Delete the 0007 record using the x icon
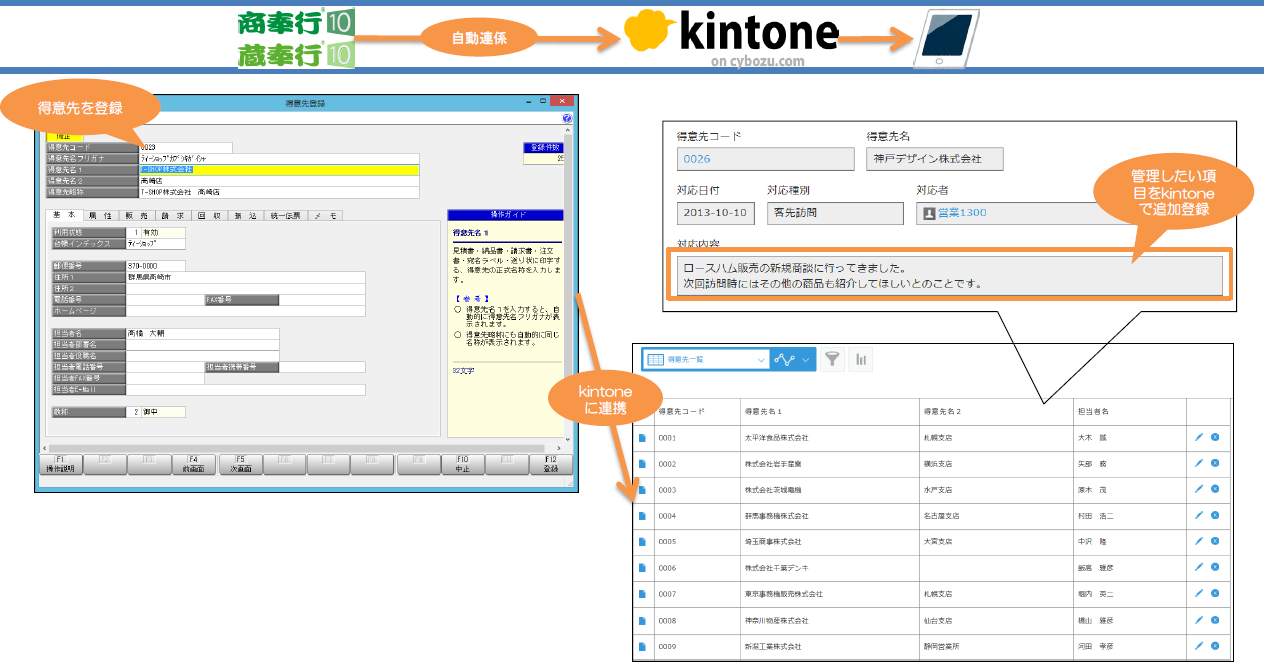 (1215, 593)
